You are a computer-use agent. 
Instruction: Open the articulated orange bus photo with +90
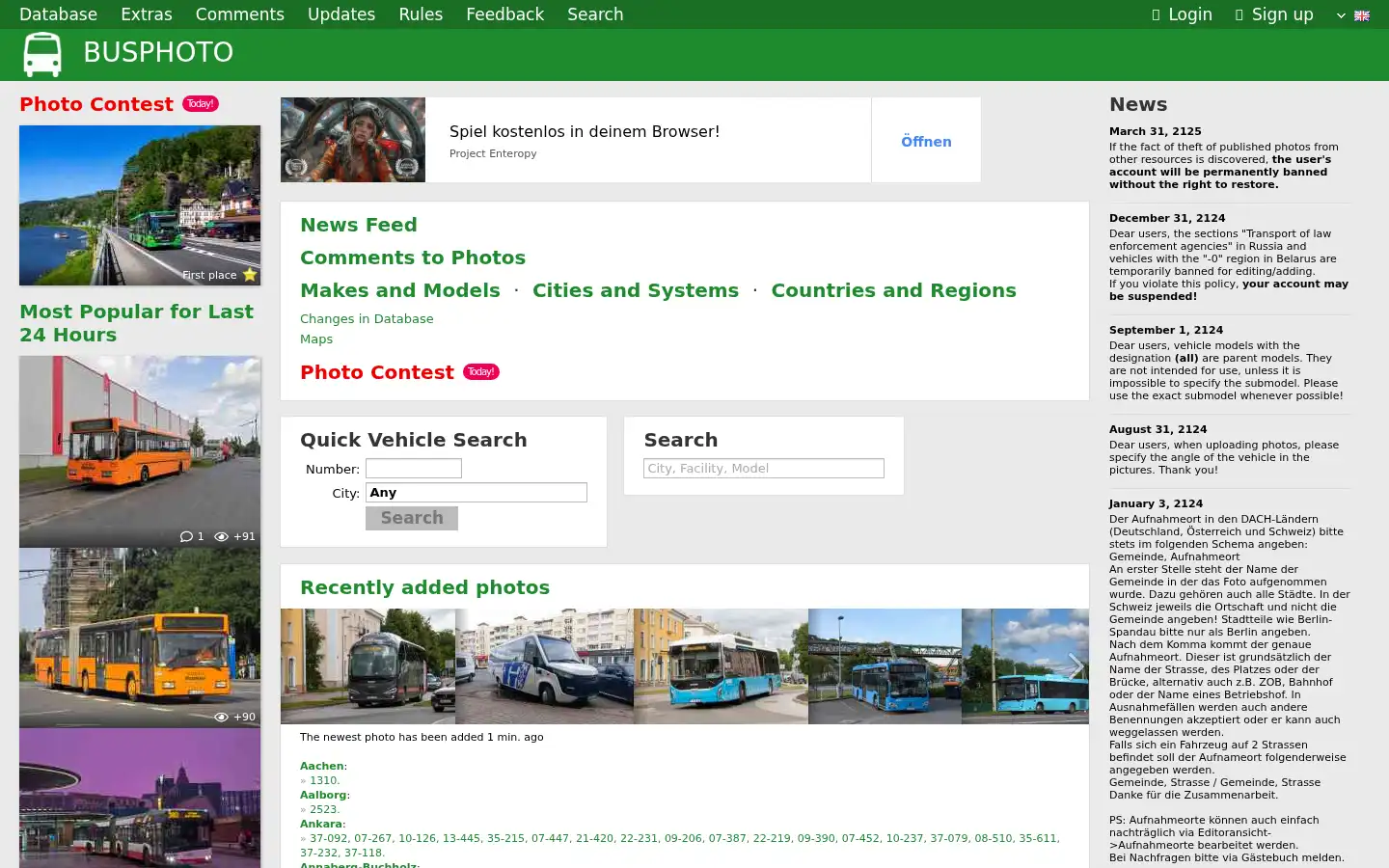point(140,637)
